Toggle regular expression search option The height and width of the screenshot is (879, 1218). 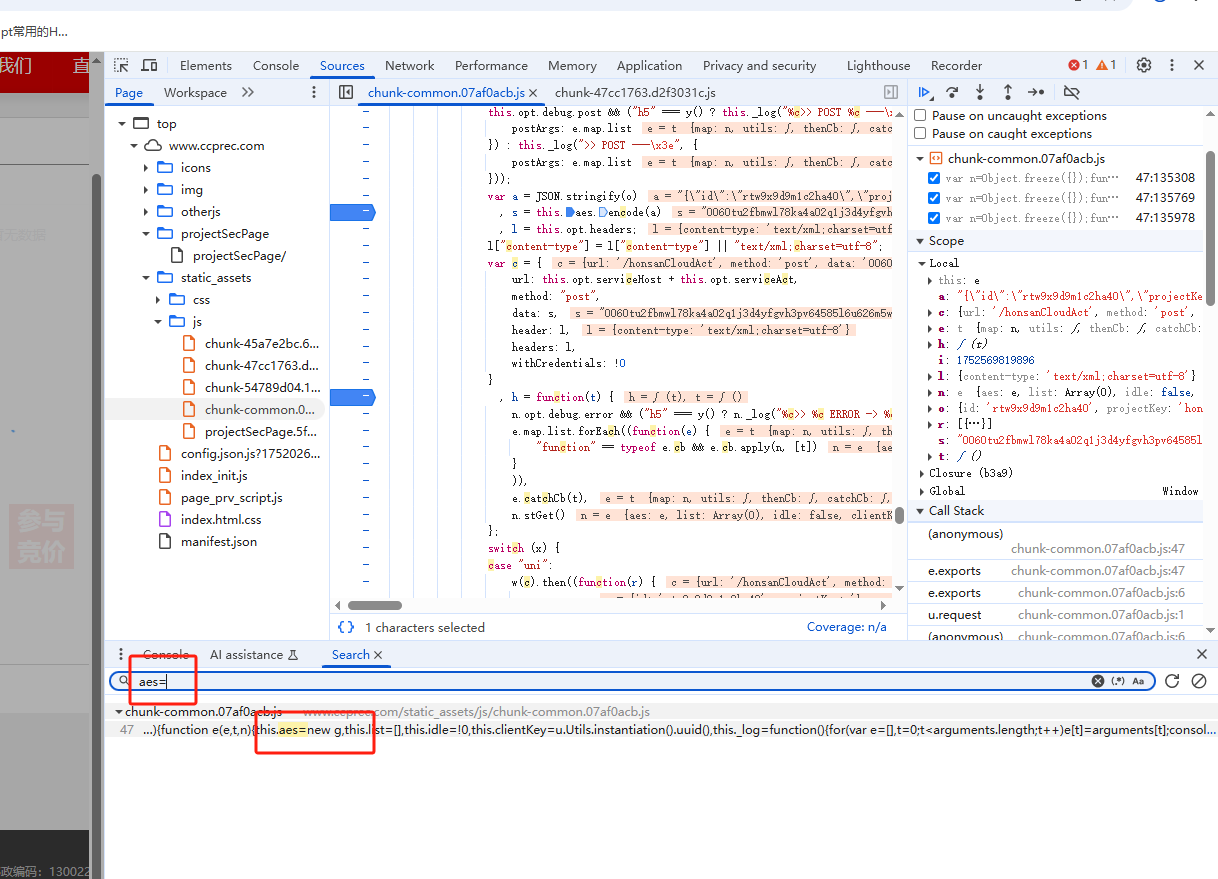[x=1118, y=681]
